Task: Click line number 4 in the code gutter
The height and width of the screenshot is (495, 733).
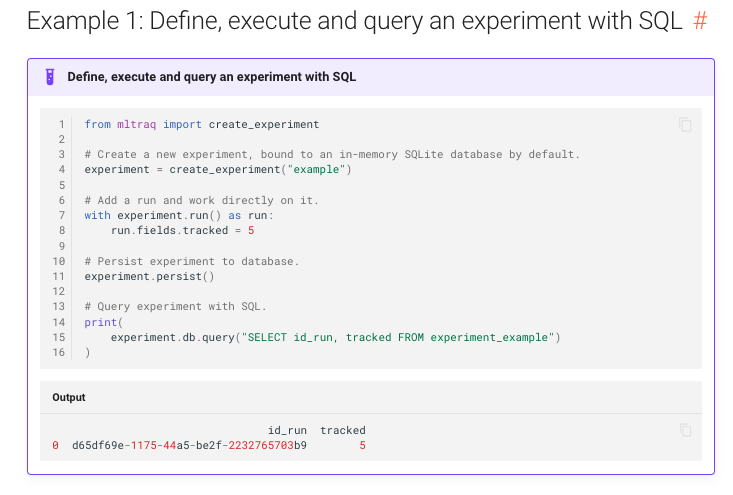Action: (61, 170)
